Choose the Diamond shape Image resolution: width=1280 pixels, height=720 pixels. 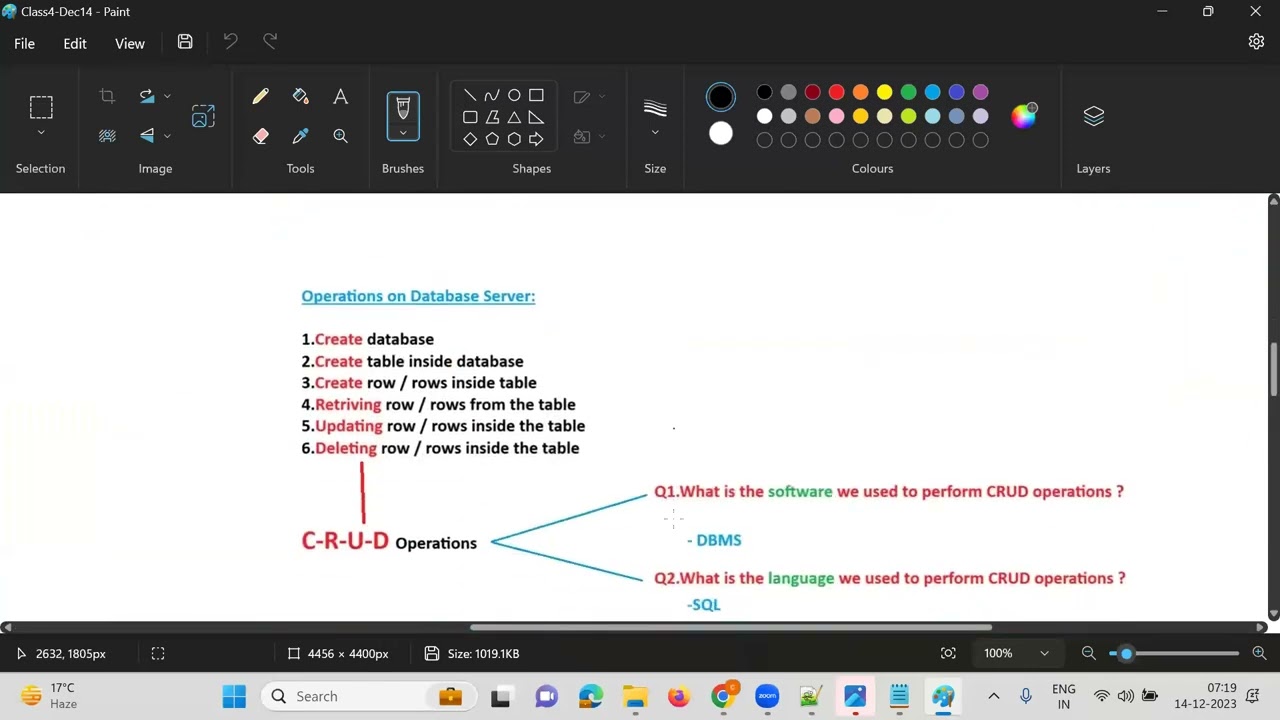[470, 139]
